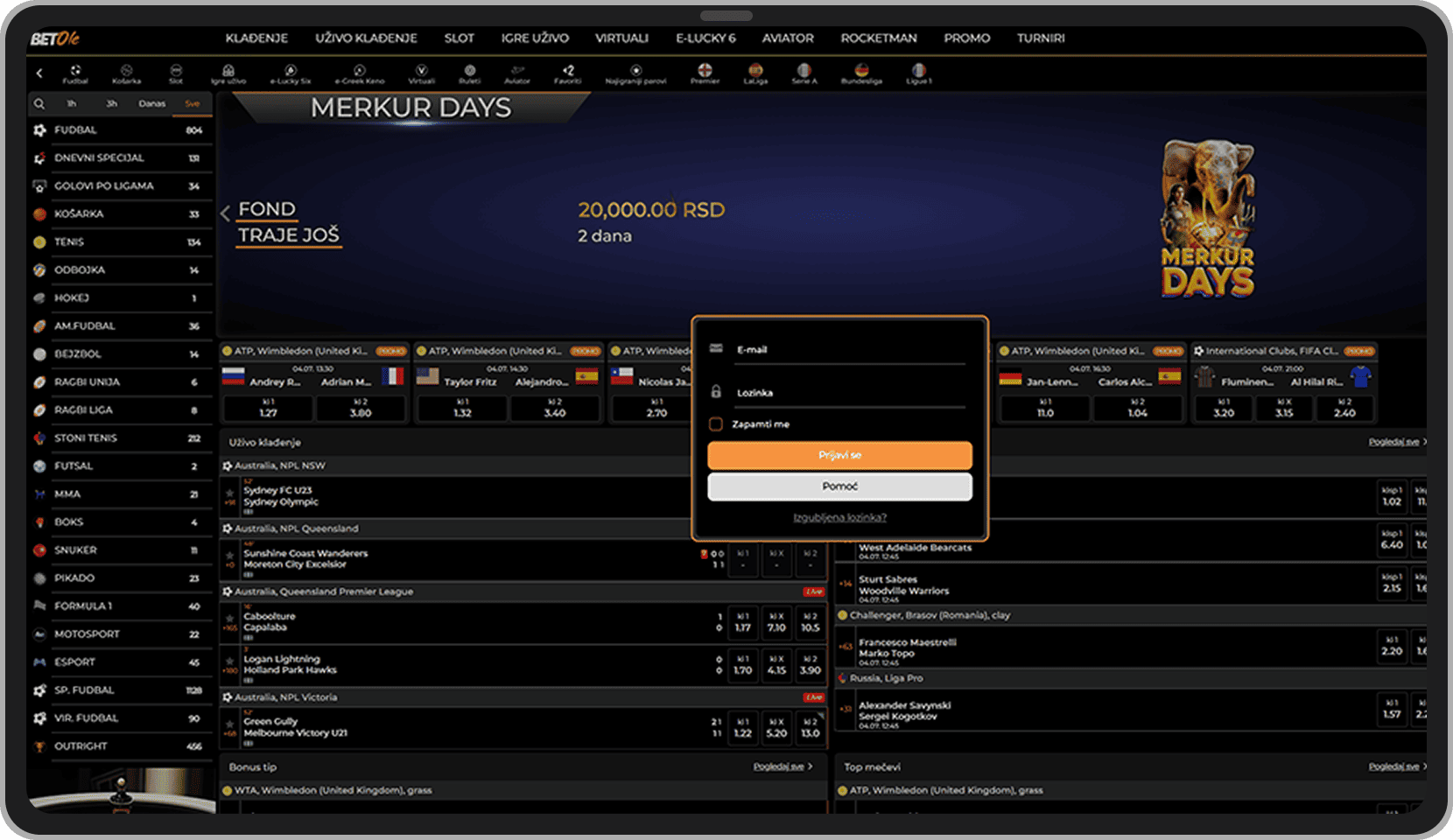
Task: Open the VIRTUALI menu item
Action: [622, 38]
